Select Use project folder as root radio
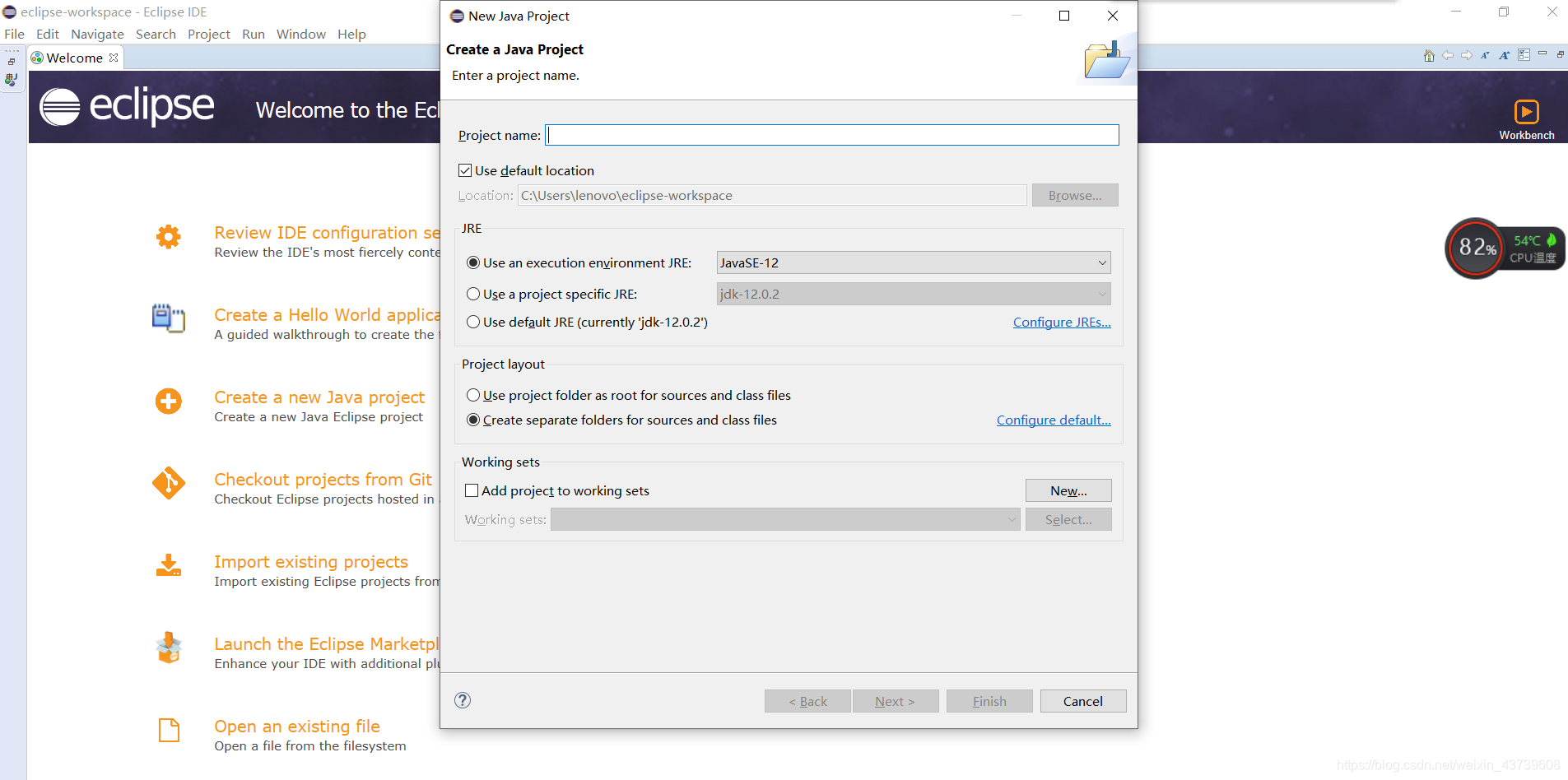Screen dimensions: 1568x780 [x=473, y=395]
